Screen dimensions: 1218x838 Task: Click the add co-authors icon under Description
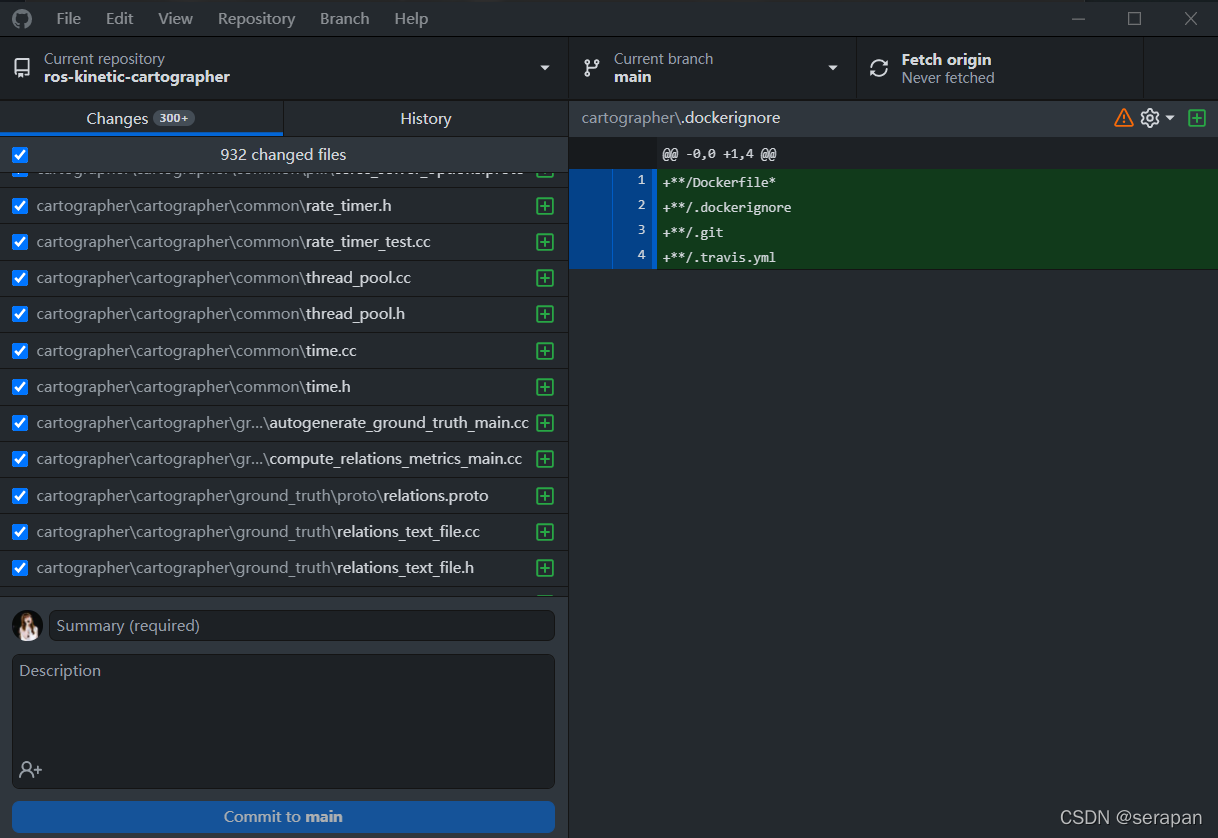(x=30, y=770)
